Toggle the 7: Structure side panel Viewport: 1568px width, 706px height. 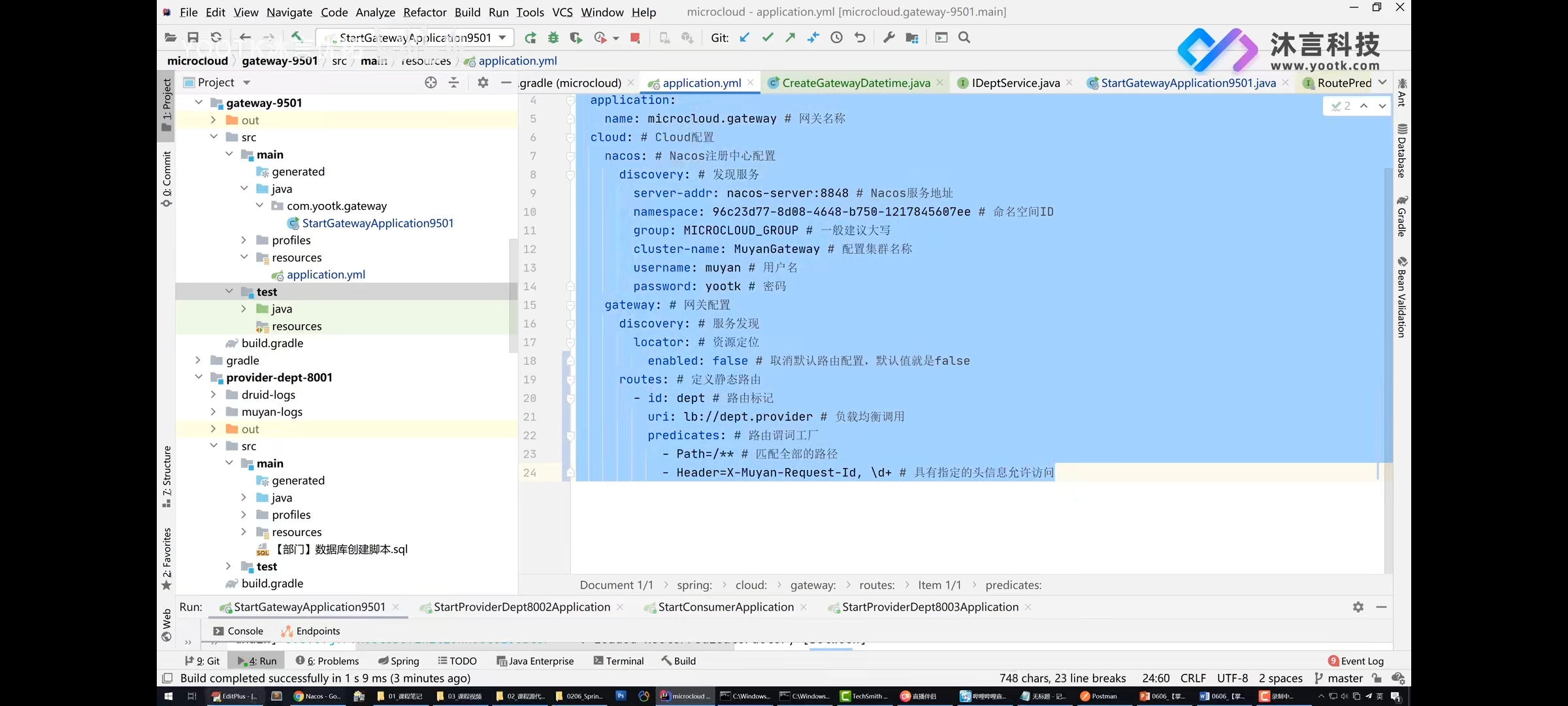[x=167, y=477]
